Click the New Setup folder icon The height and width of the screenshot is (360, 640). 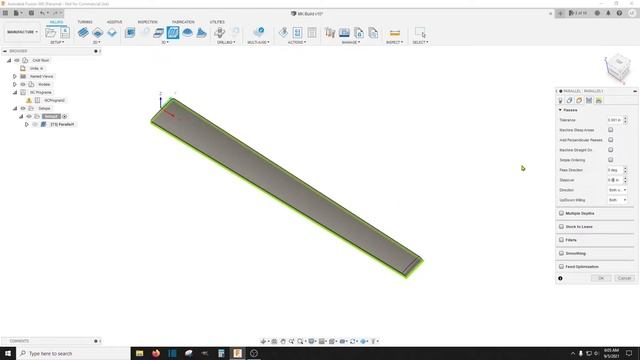51,33
